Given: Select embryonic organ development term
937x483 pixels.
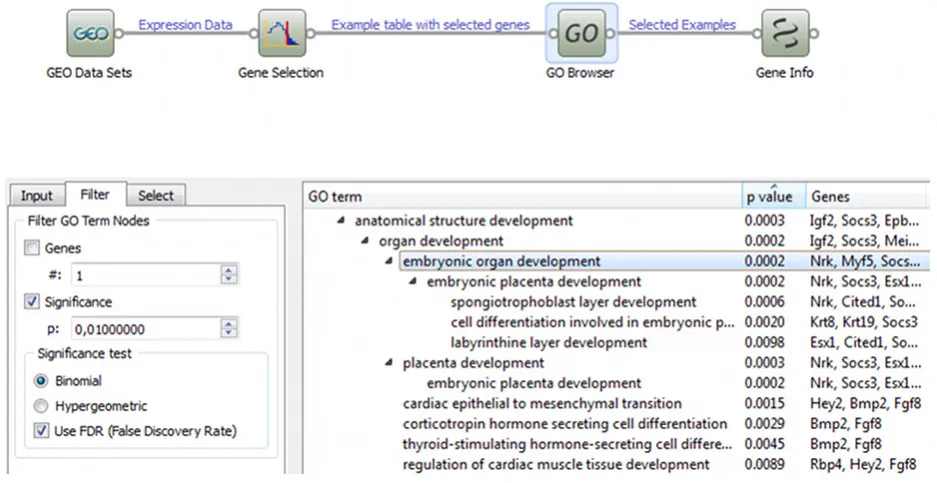Looking at the screenshot, I should pos(502,261).
